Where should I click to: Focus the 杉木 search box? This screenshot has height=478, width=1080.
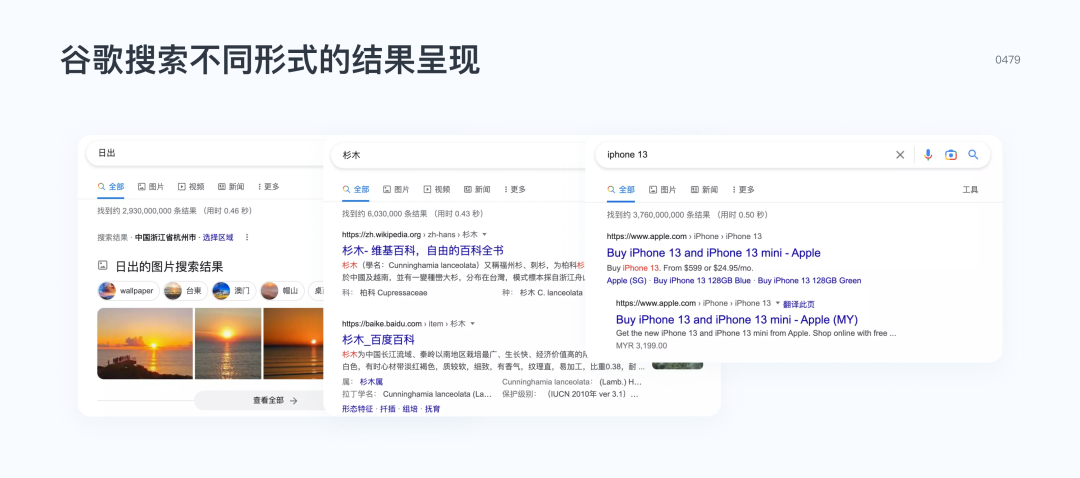coord(459,156)
